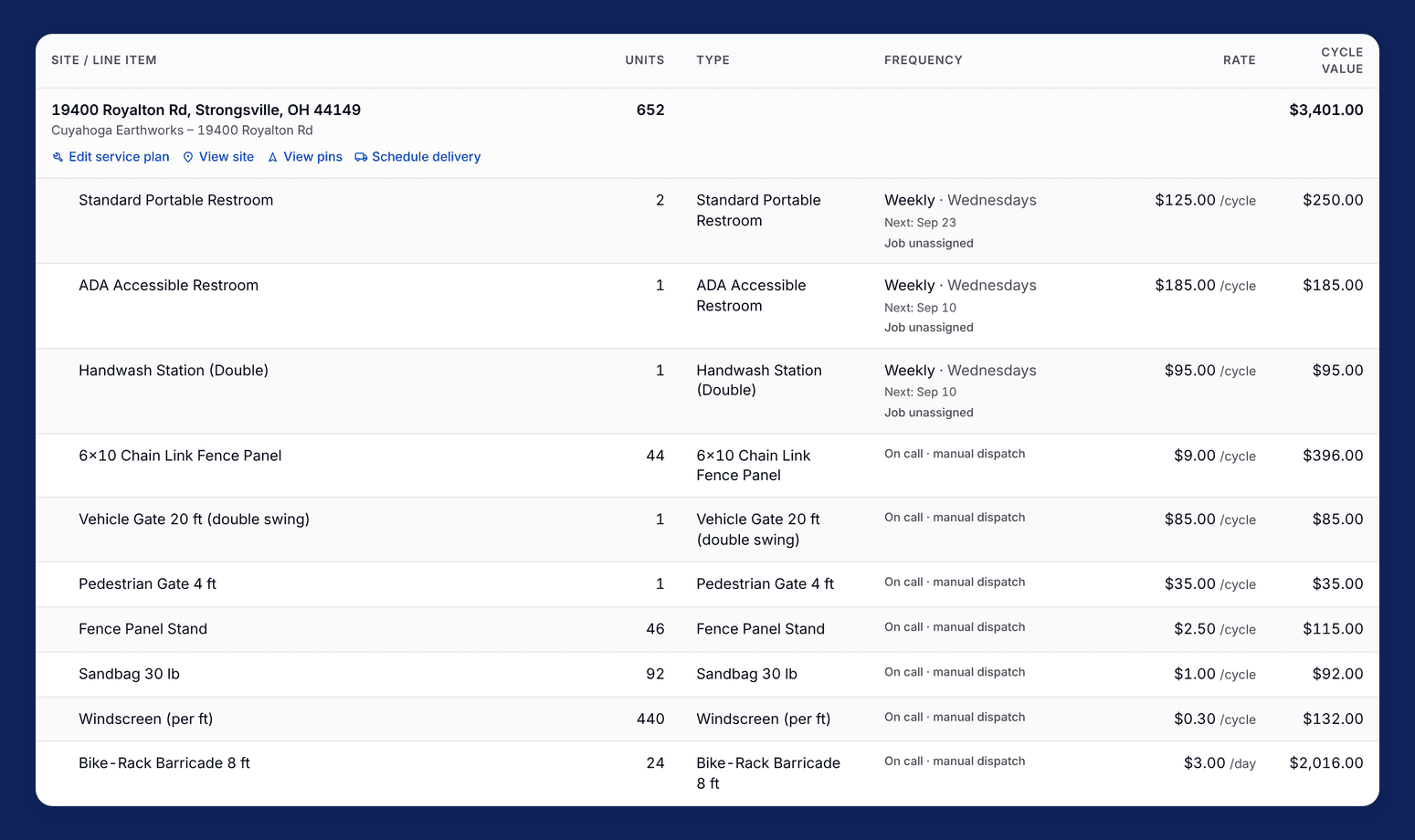Click the $125.00 /cycle rate
The width and height of the screenshot is (1415, 840).
(x=1205, y=200)
